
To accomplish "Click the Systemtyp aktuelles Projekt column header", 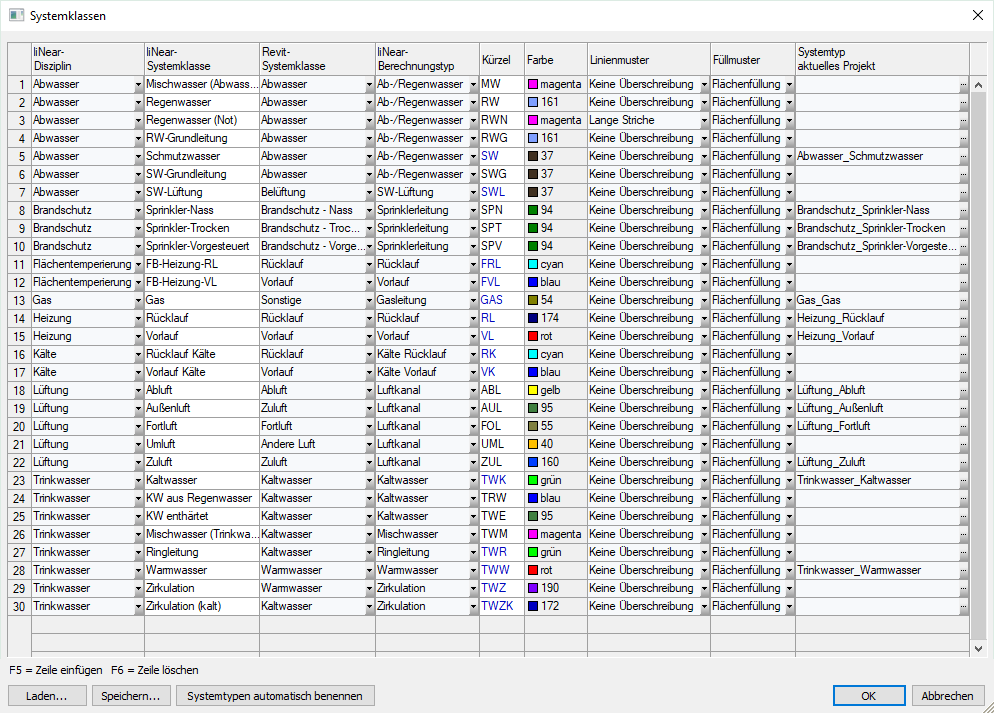I will (882, 59).
